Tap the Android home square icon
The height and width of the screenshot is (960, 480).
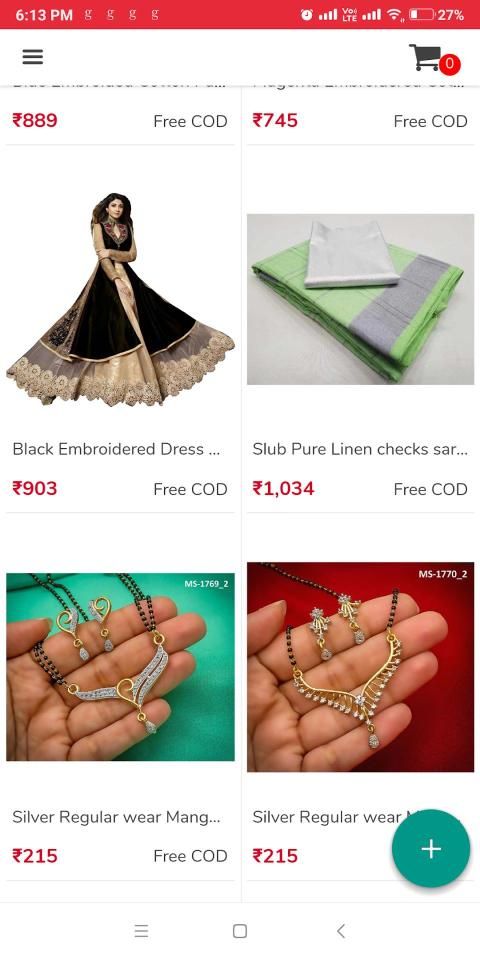(240, 931)
